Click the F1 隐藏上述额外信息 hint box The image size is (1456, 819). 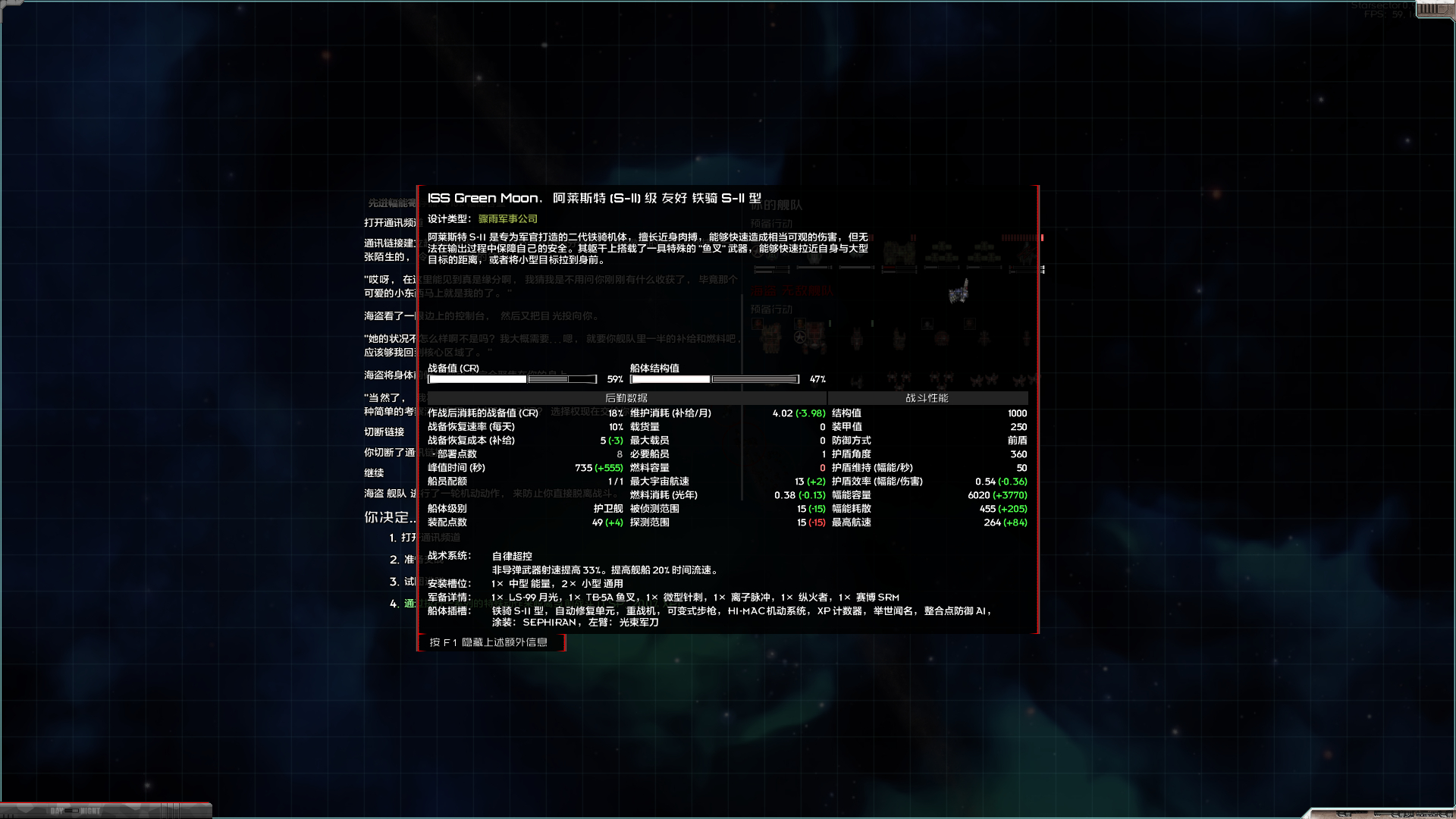(490, 642)
